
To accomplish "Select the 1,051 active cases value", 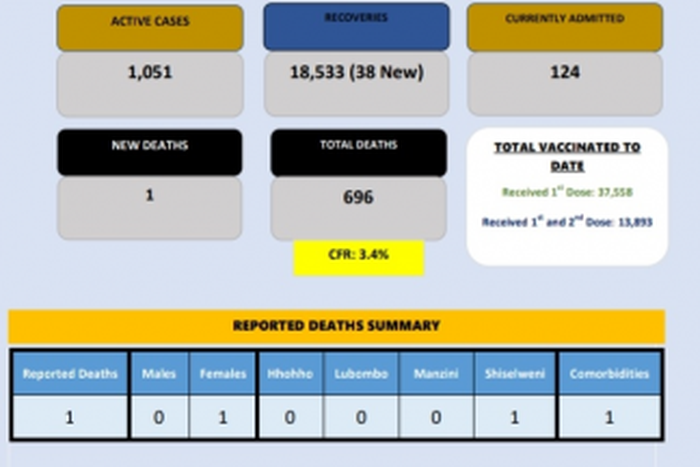I will [x=149, y=73].
